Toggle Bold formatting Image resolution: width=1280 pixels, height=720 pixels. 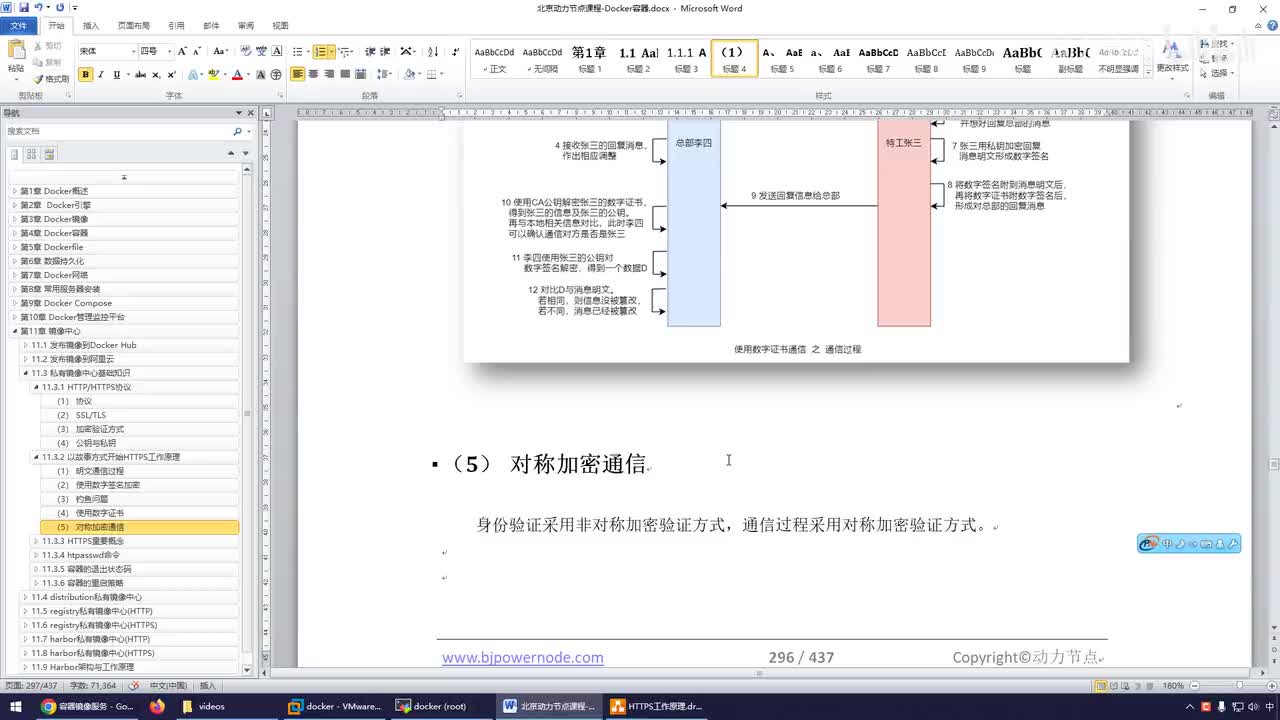point(86,75)
